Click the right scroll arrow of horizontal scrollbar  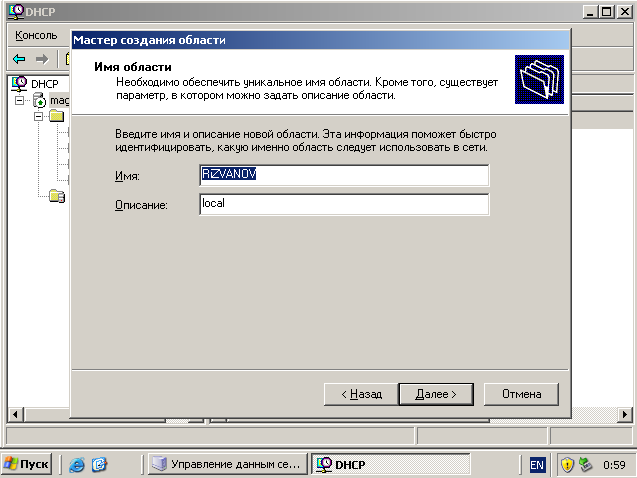point(624,415)
